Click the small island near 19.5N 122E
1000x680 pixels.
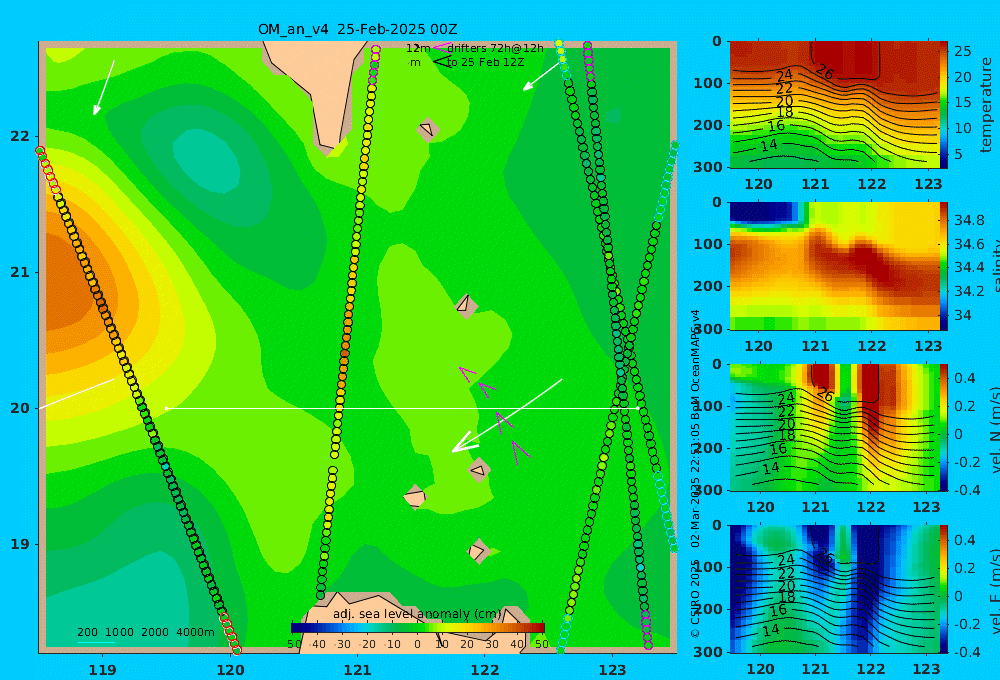coord(479,470)
